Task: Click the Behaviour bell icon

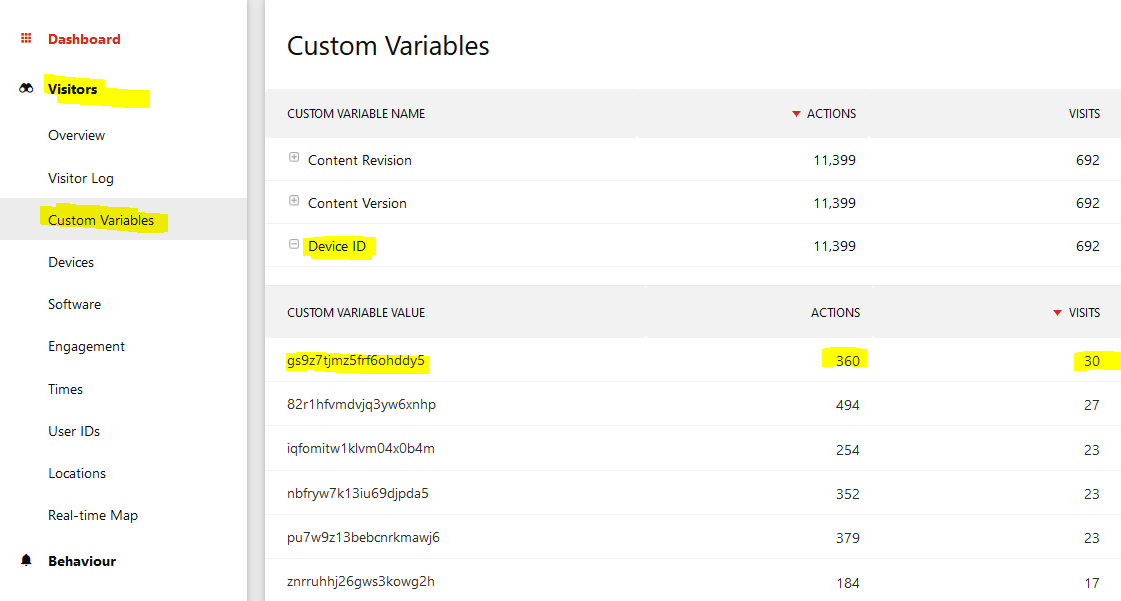Action: 26,560
